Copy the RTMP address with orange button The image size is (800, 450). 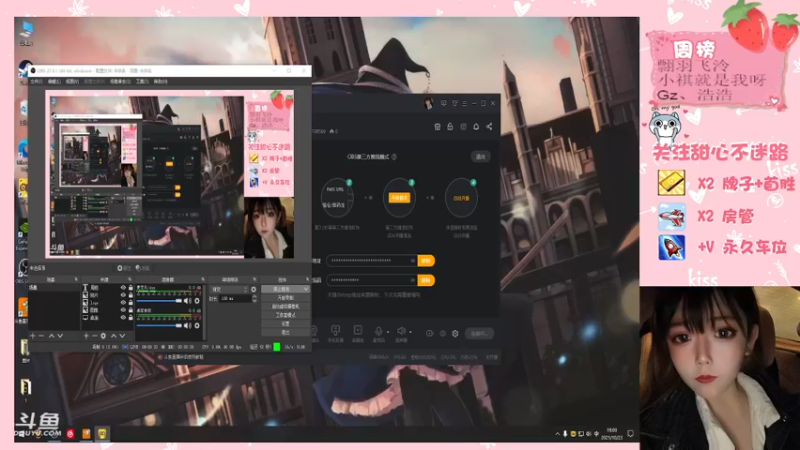[x=426, y=261]
